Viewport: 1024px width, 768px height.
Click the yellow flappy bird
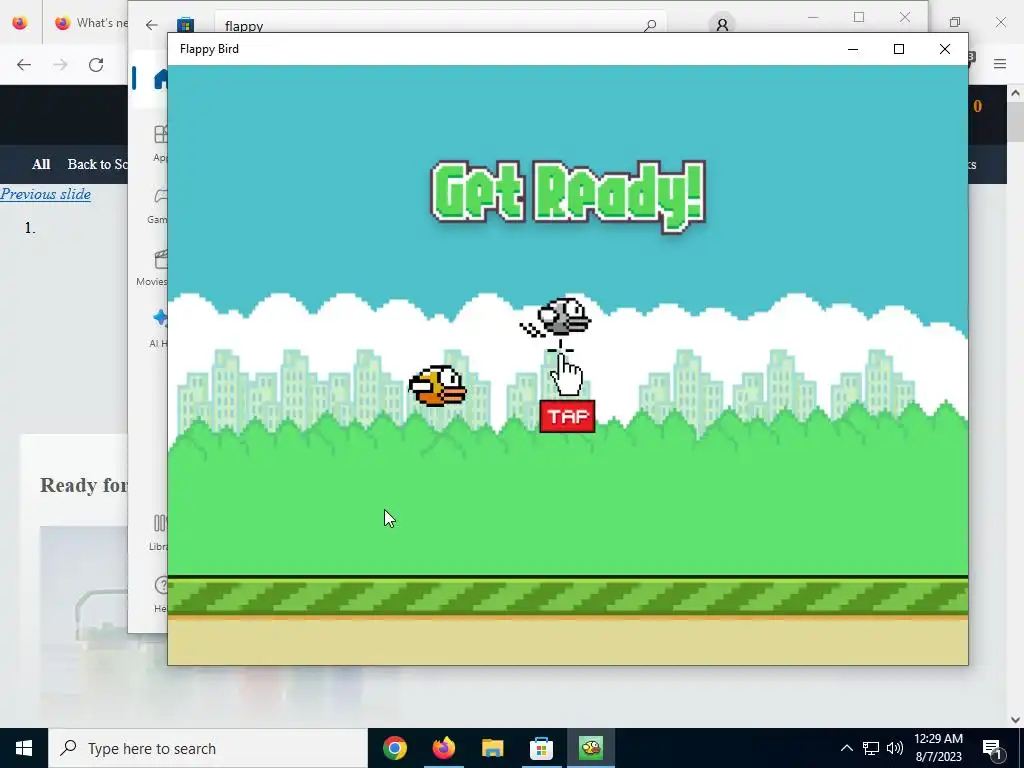click(438, 386)
